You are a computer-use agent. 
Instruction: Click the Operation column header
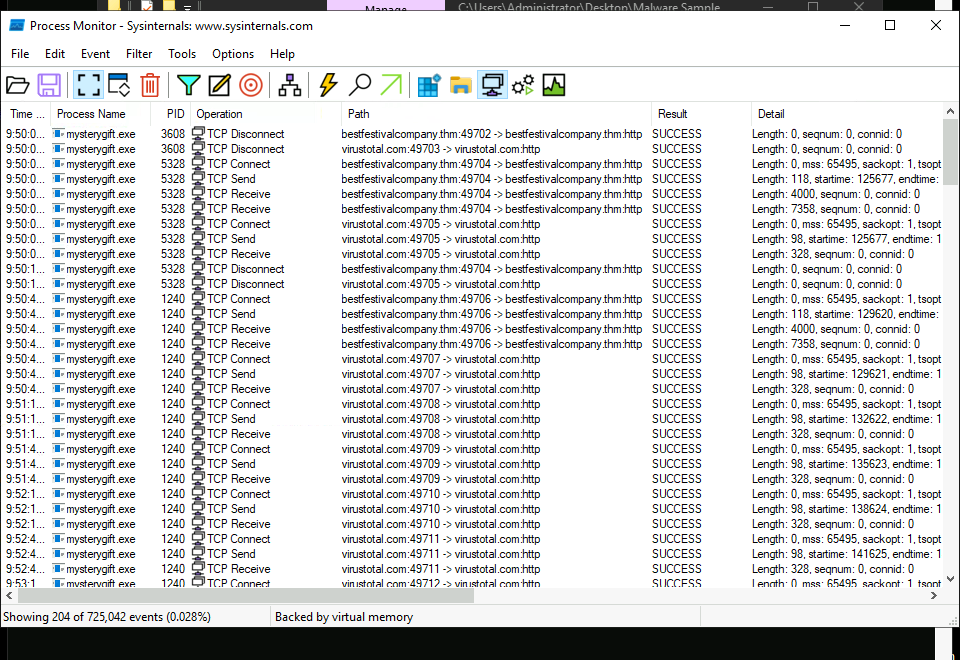[219, 114]
